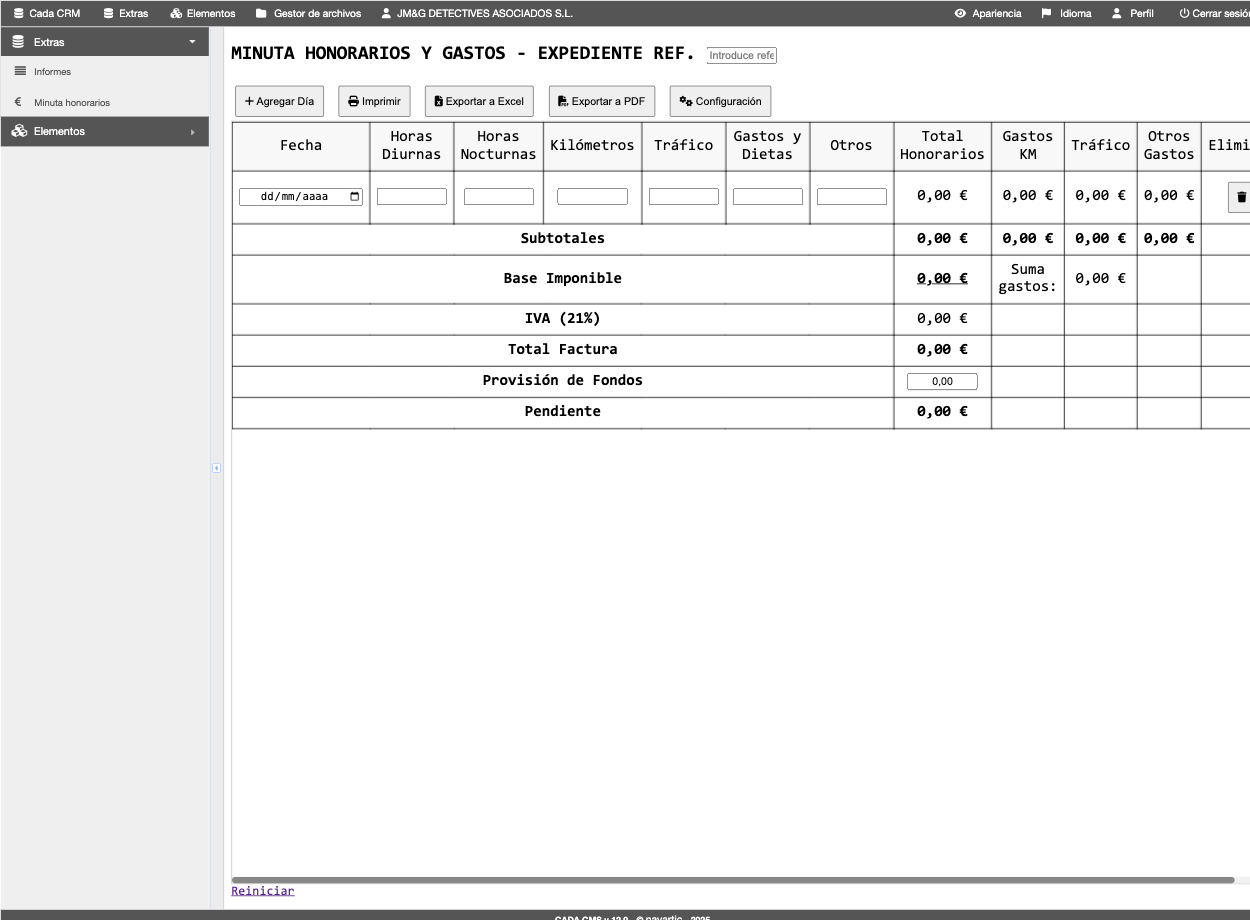Image resolution: width=1250 pixels, height=920 pixels.
Task: Click the Gastos KM column header
Action: (x=1028, y=146)
